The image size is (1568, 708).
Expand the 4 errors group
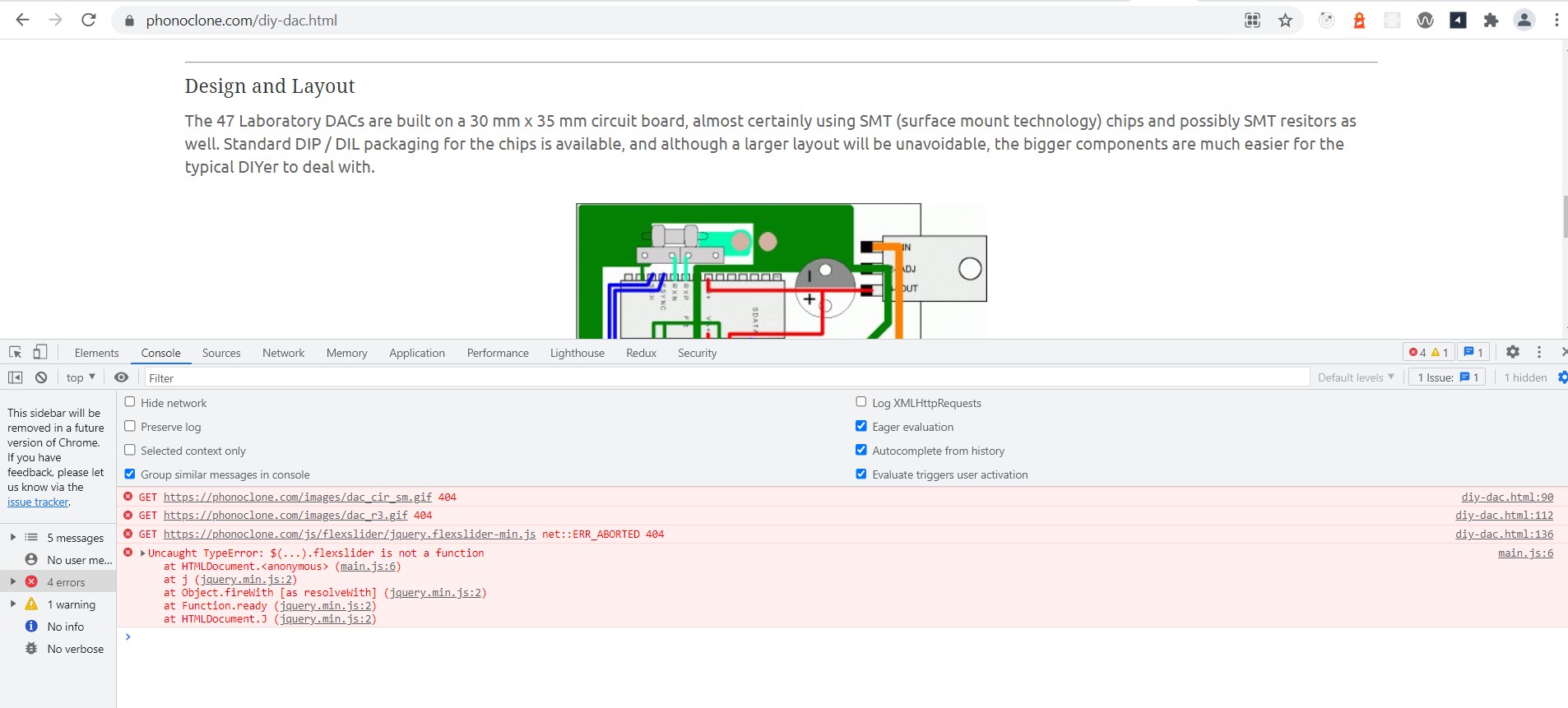tap(13, 581)
